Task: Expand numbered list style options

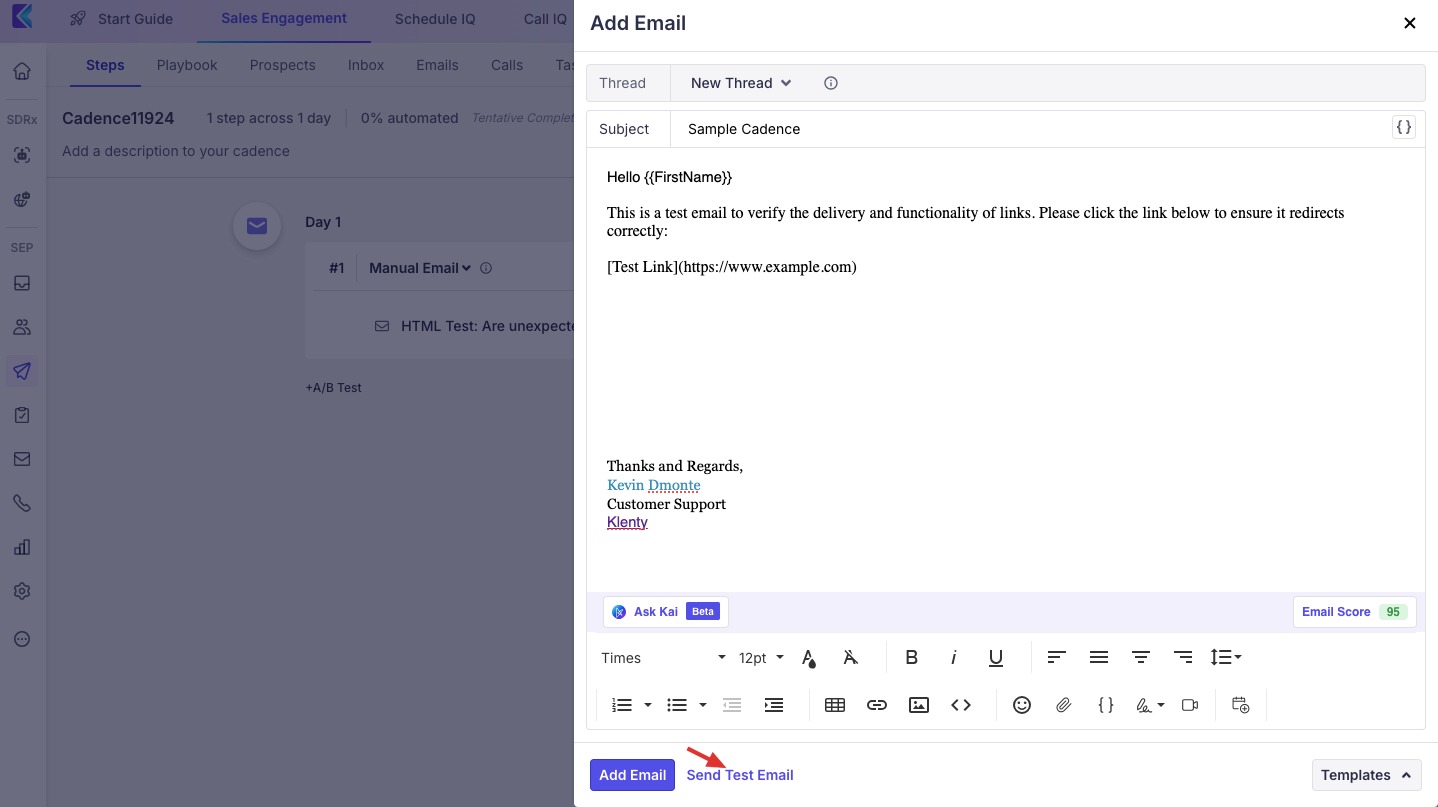Action: [x=648, y=705]
